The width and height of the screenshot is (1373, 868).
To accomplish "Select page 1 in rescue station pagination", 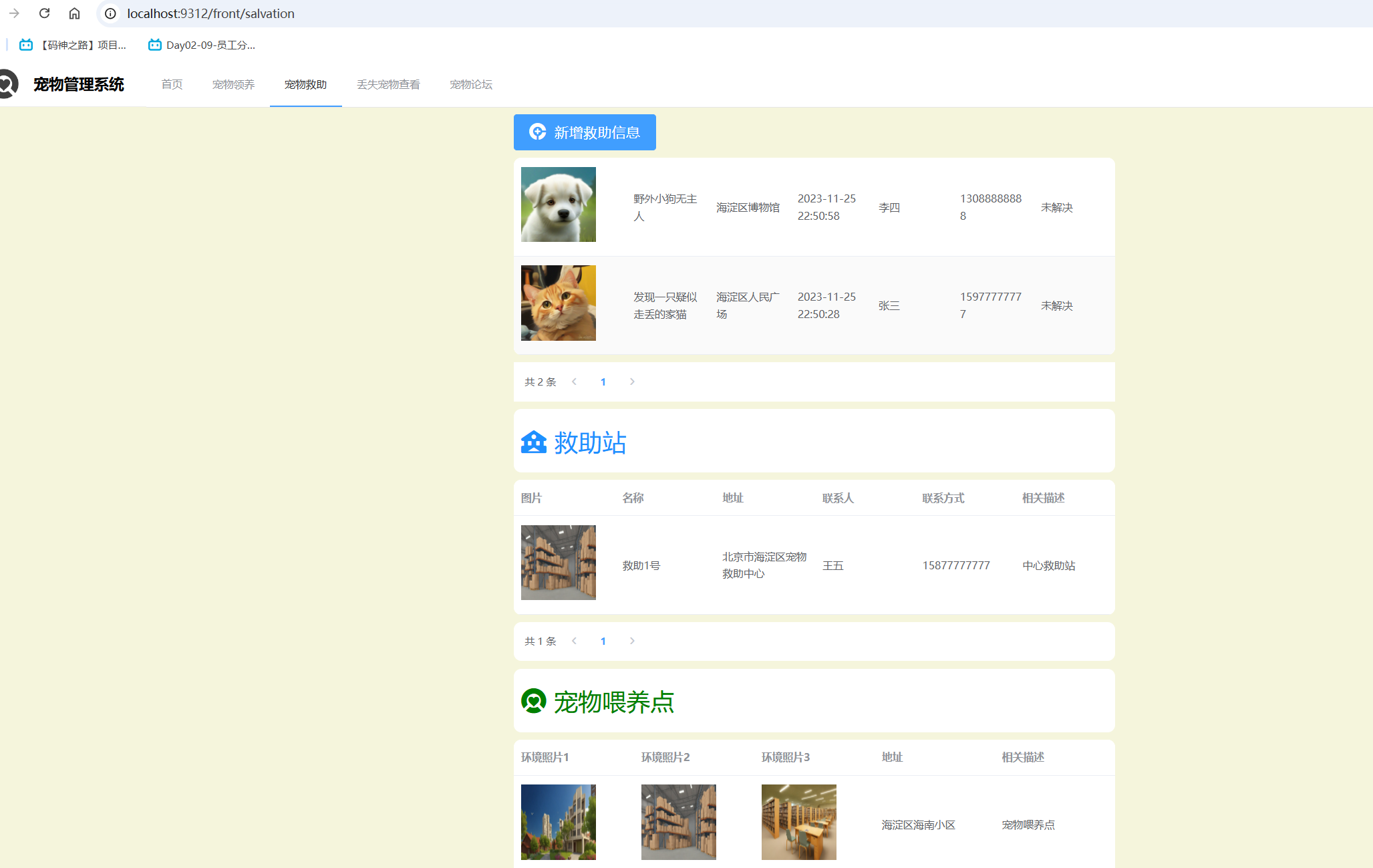I will (x=603, y=641).
